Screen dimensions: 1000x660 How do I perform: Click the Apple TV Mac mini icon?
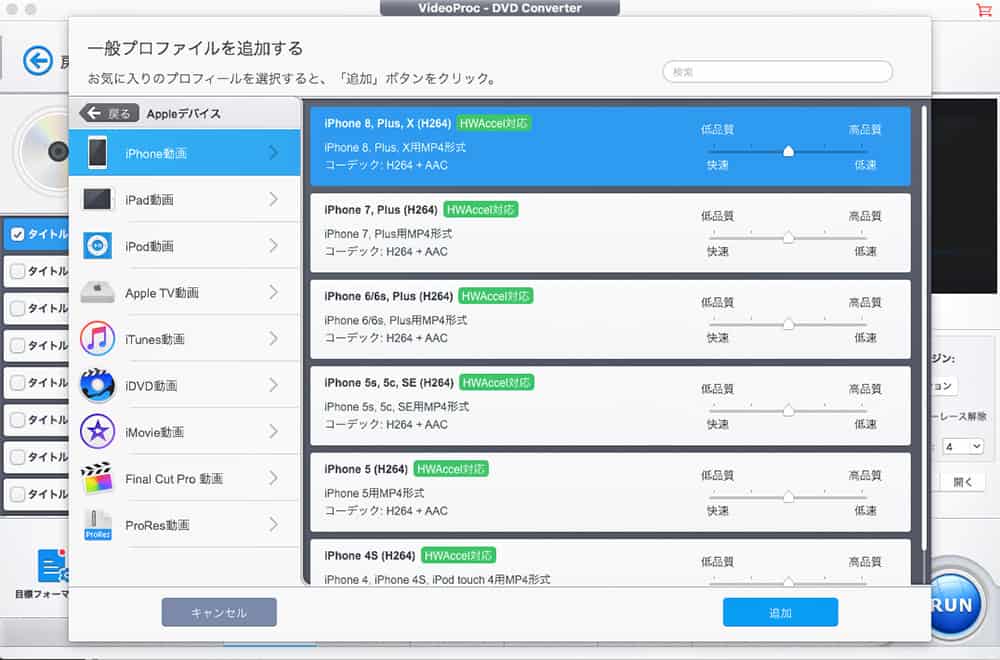pos(98,292)
